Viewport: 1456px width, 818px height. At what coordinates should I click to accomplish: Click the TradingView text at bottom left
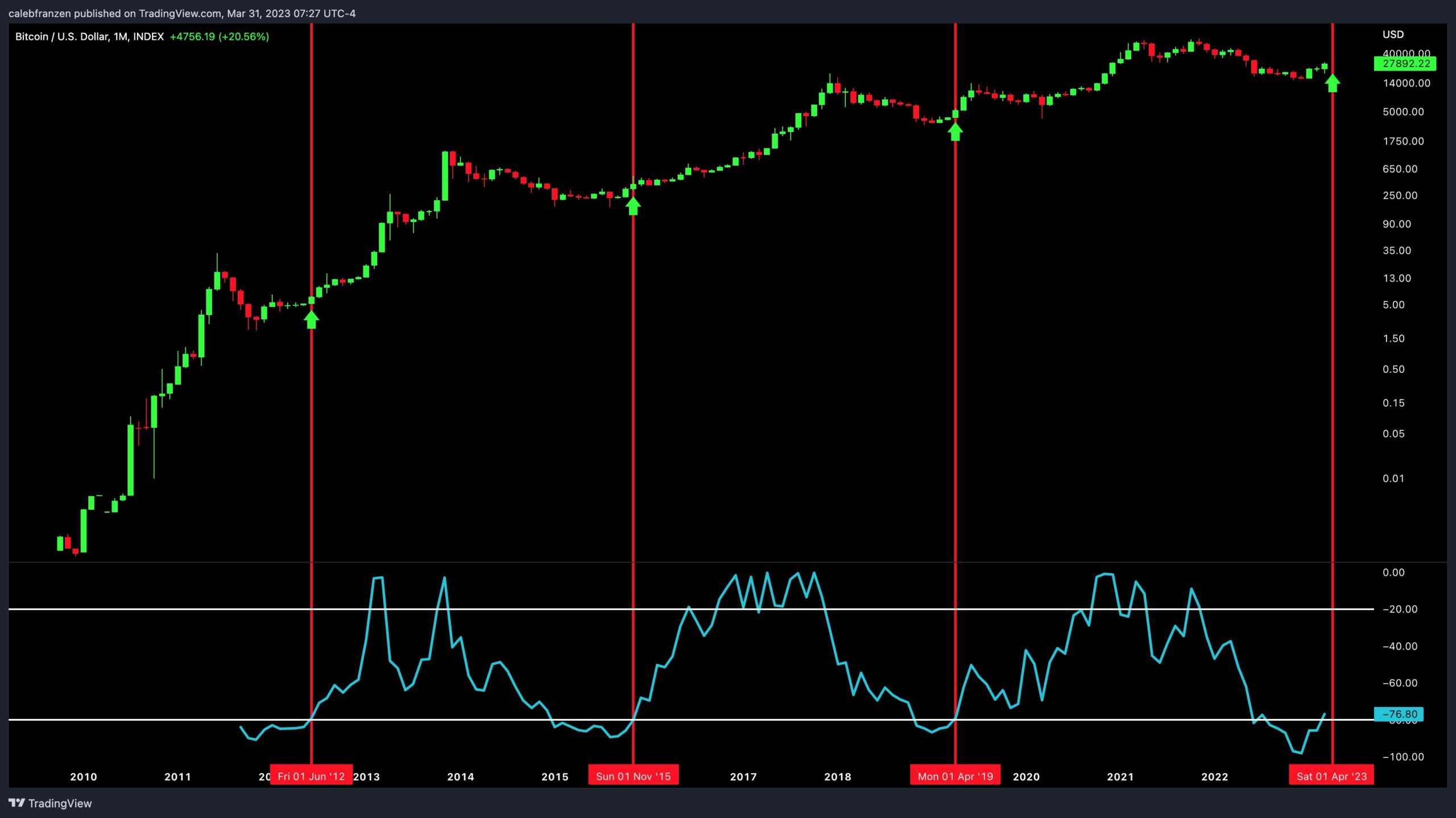click(60, 803)
